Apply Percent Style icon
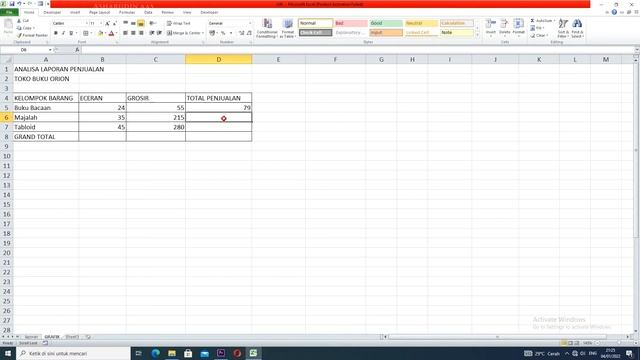Screen dimensions: 640x360 tap(223, 33)
